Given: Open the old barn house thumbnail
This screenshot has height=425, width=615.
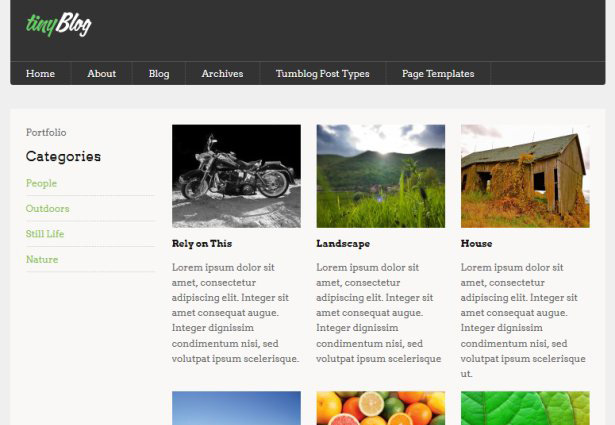Looking at the screenshot, I should click(525, 176).
